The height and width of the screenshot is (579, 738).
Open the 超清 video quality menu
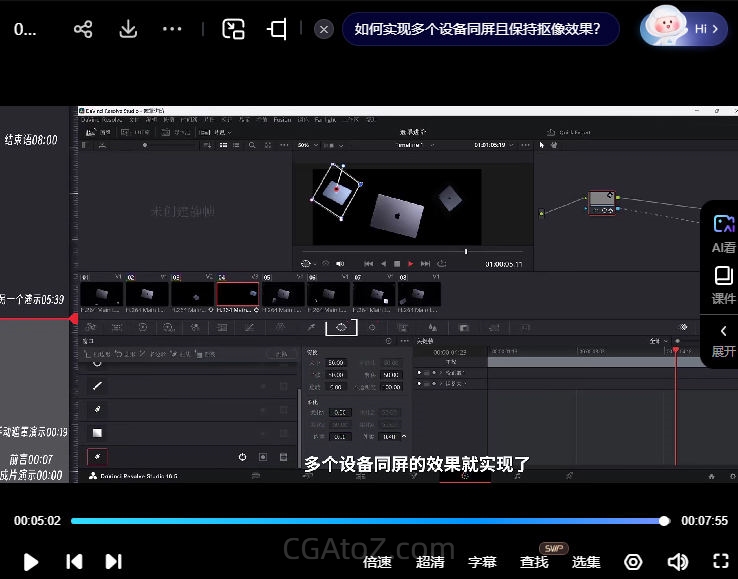click(x=430, y=562)
